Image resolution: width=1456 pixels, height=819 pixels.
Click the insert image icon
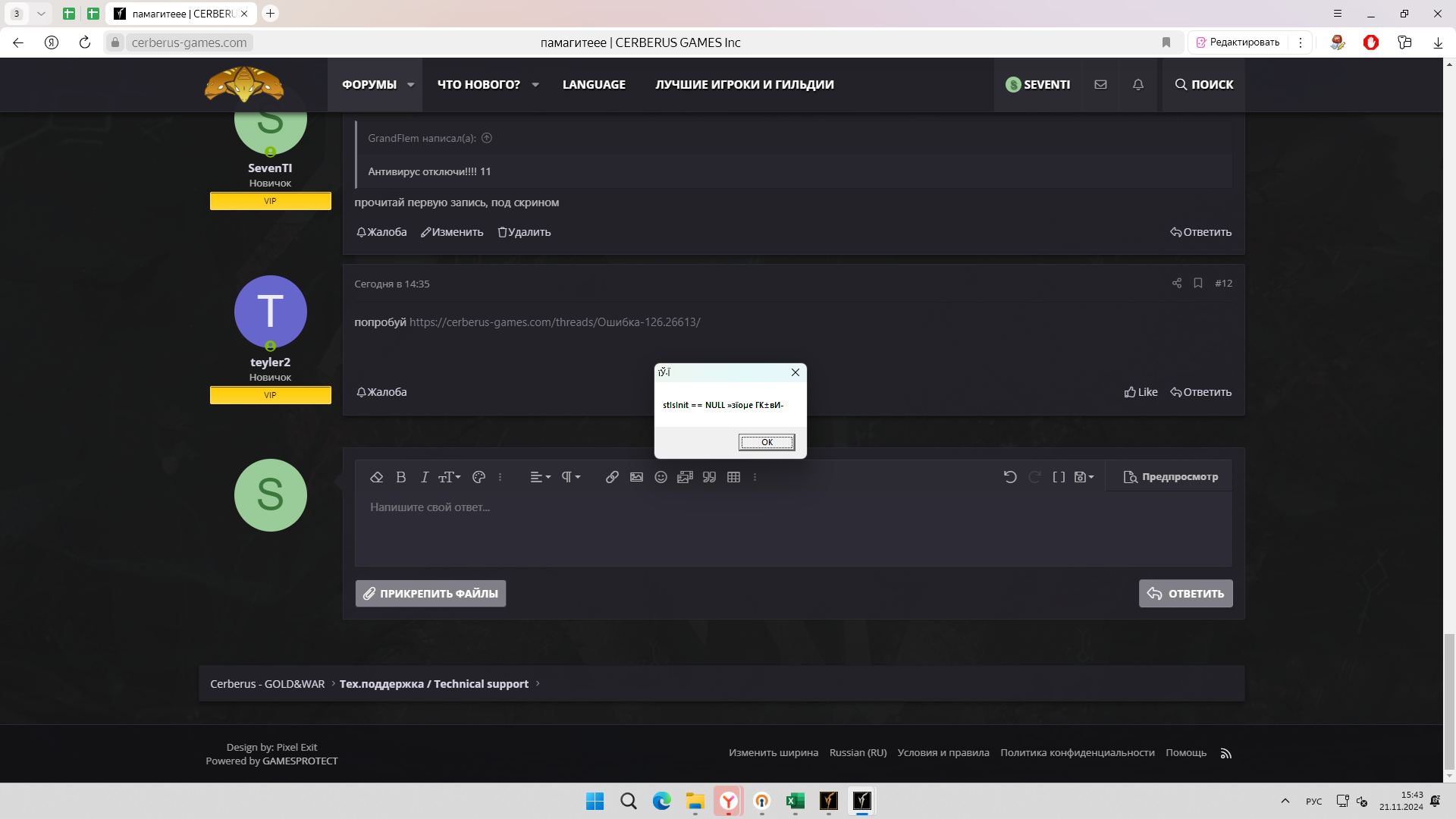636,477
